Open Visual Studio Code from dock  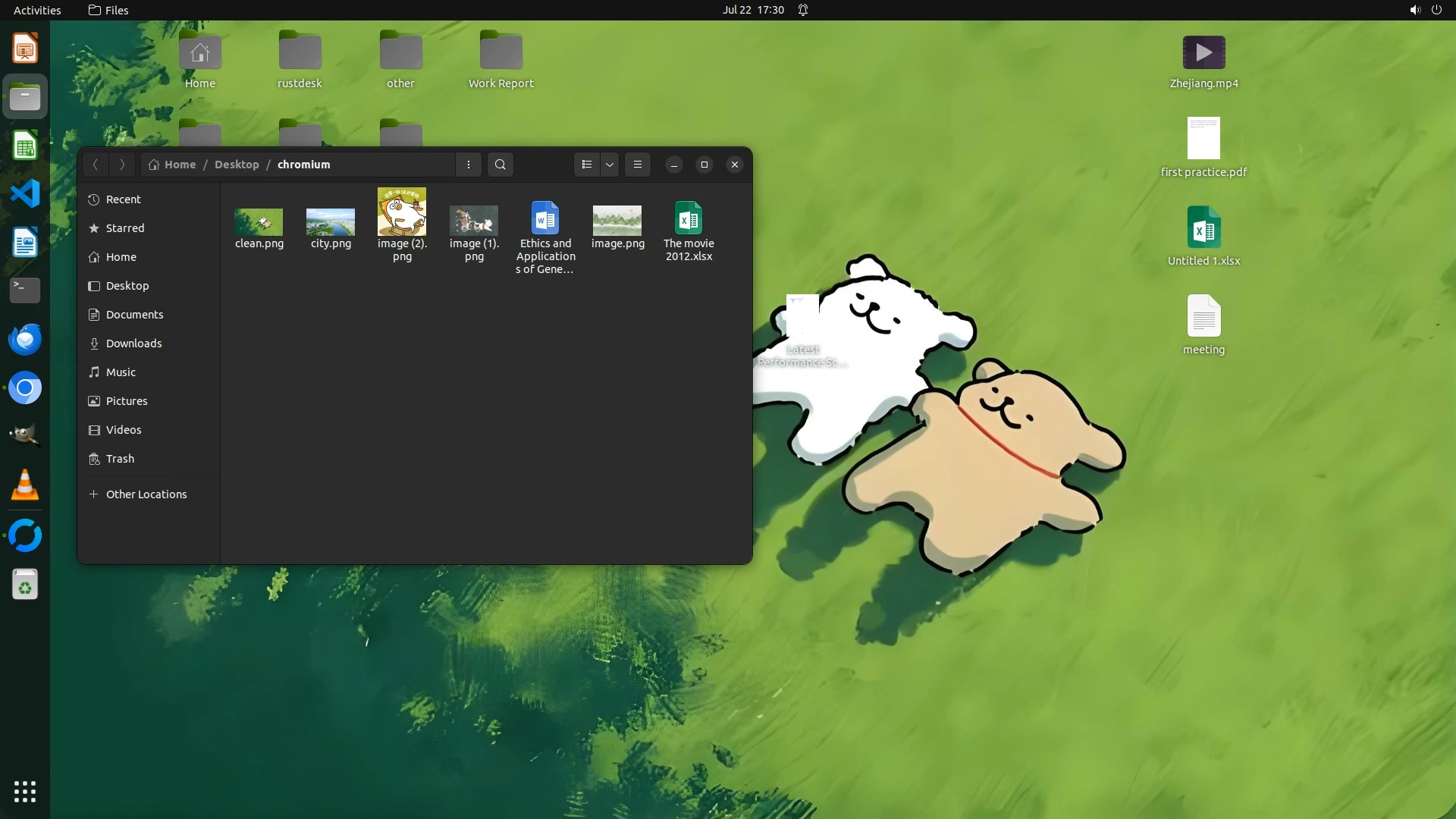point(25,194)
